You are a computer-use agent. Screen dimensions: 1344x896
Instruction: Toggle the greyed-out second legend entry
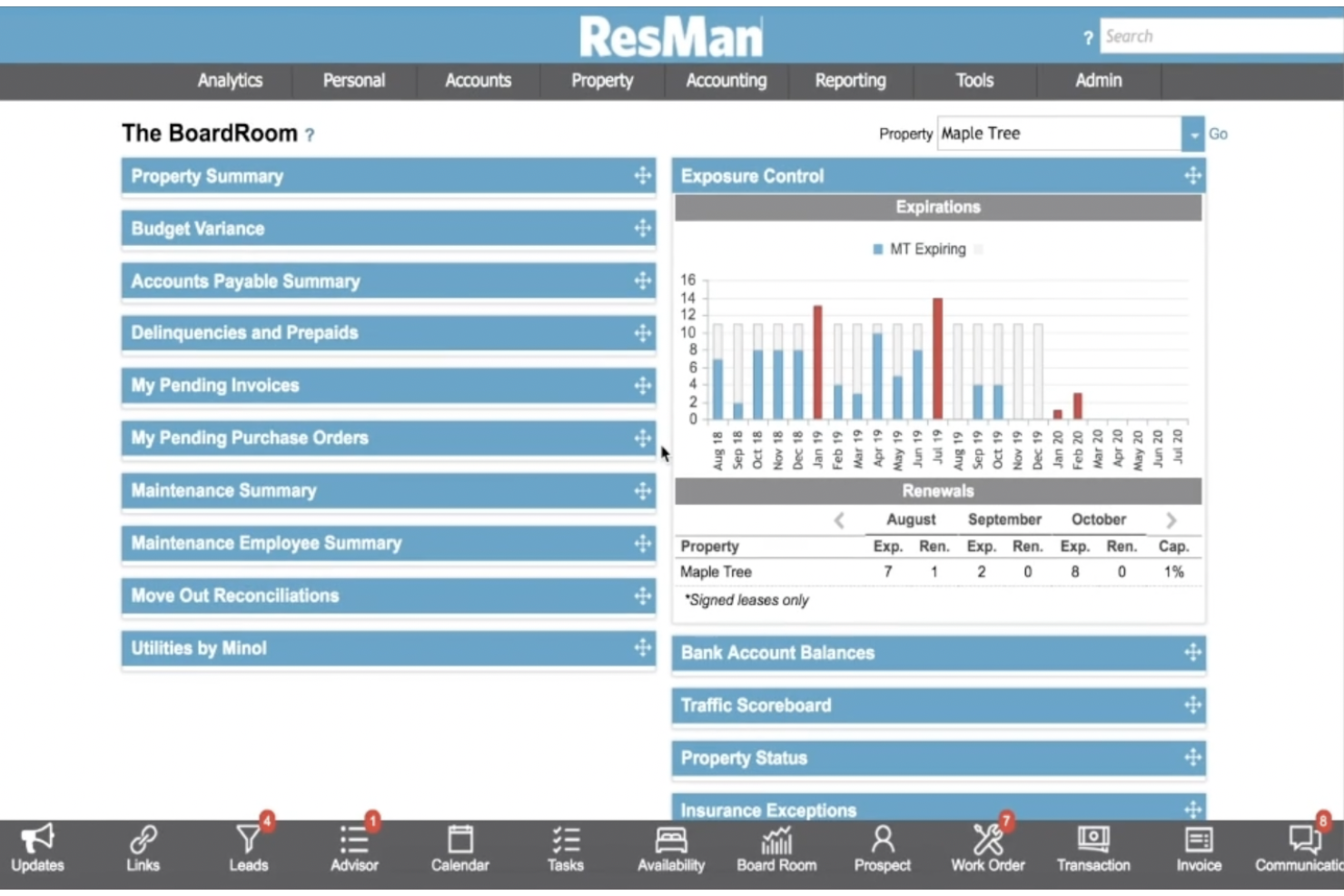click(979, 250)
